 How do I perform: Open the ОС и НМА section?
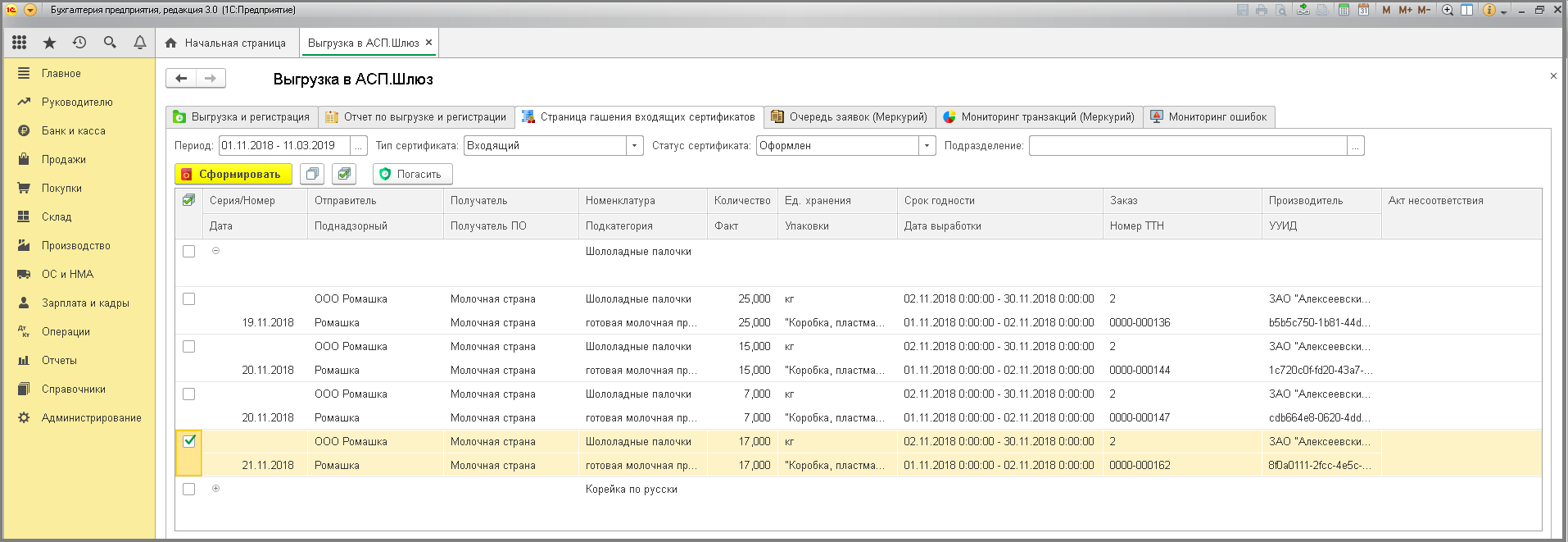(79, 274)
